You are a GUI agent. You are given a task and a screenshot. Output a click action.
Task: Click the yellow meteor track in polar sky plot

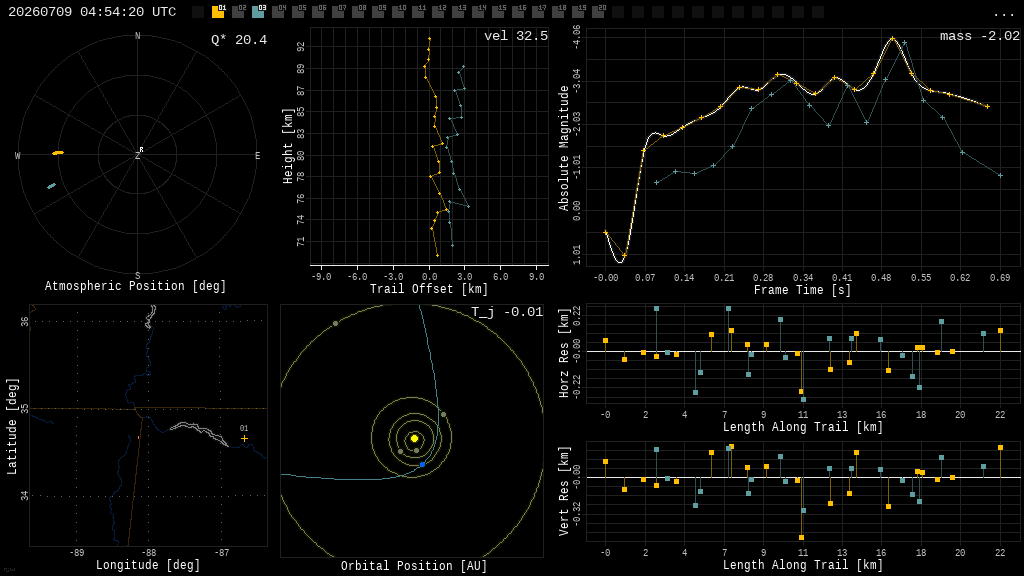[58, 153]
